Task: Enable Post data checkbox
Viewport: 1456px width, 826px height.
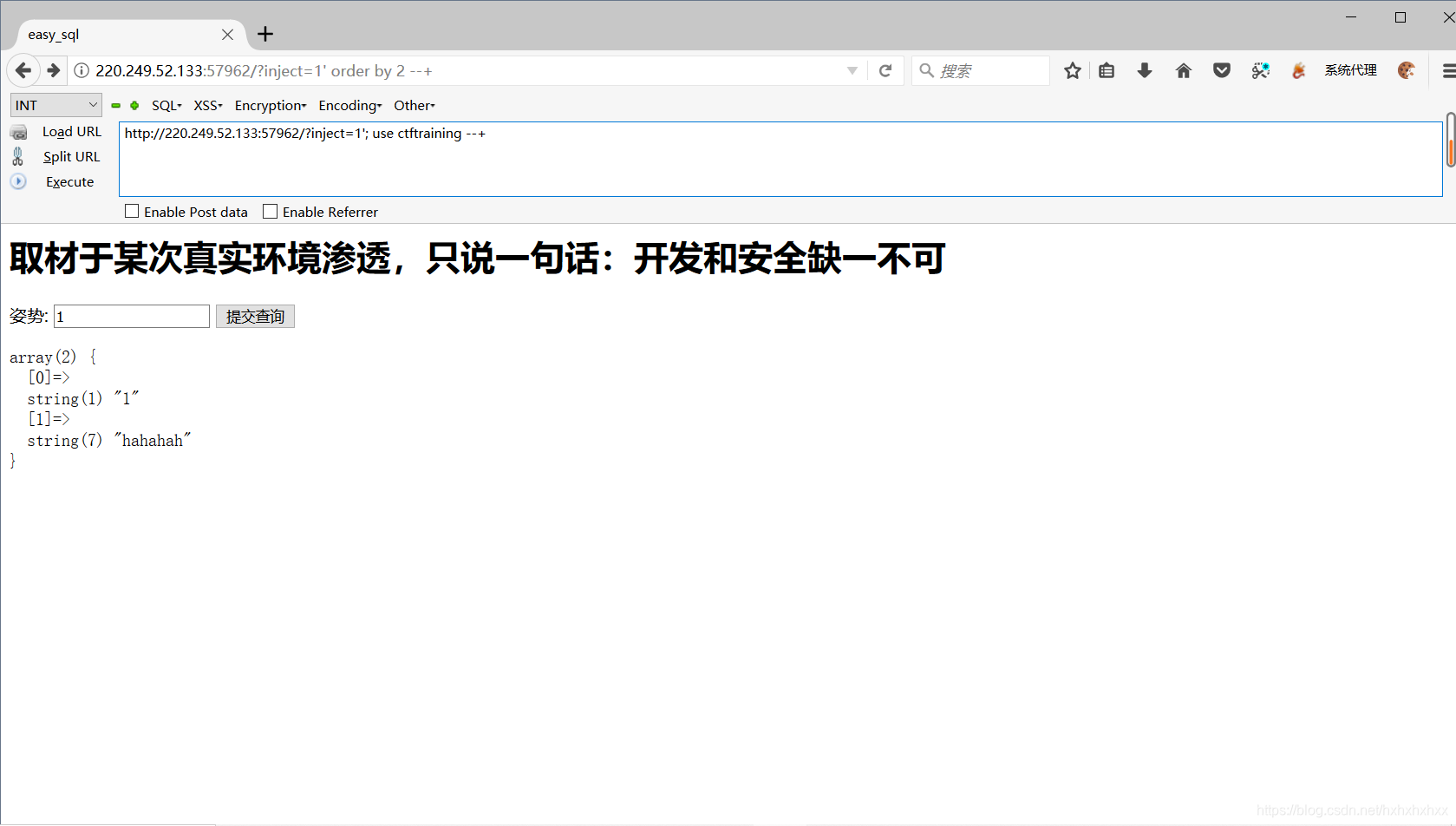Action: (132, 211)
